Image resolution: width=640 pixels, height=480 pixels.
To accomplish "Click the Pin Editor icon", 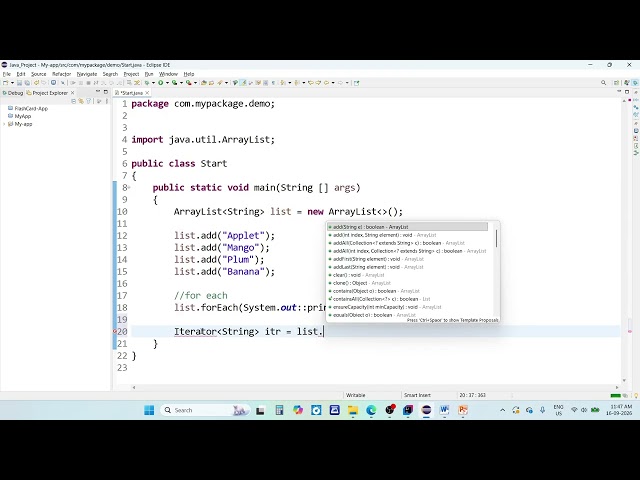I will click(x=356, y=83).
